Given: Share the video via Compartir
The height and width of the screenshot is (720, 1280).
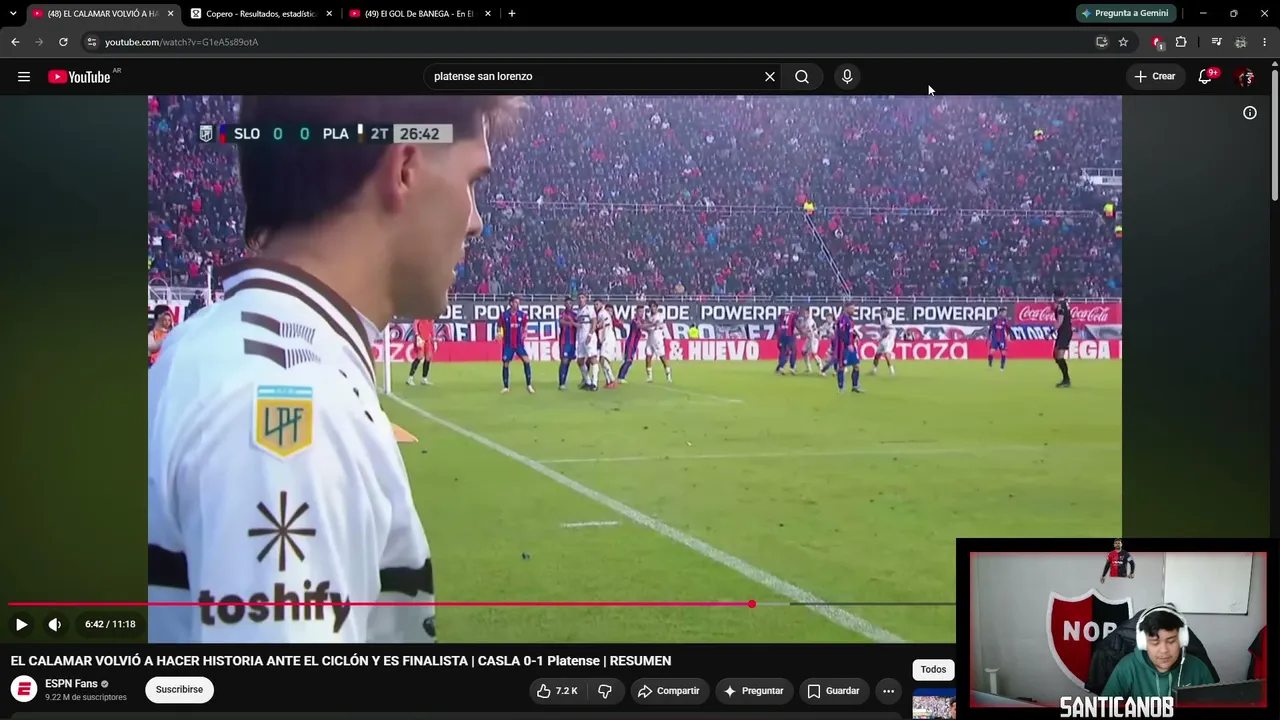Looking at the screenshot, I should pyautogui.click(x=669, y=691).
